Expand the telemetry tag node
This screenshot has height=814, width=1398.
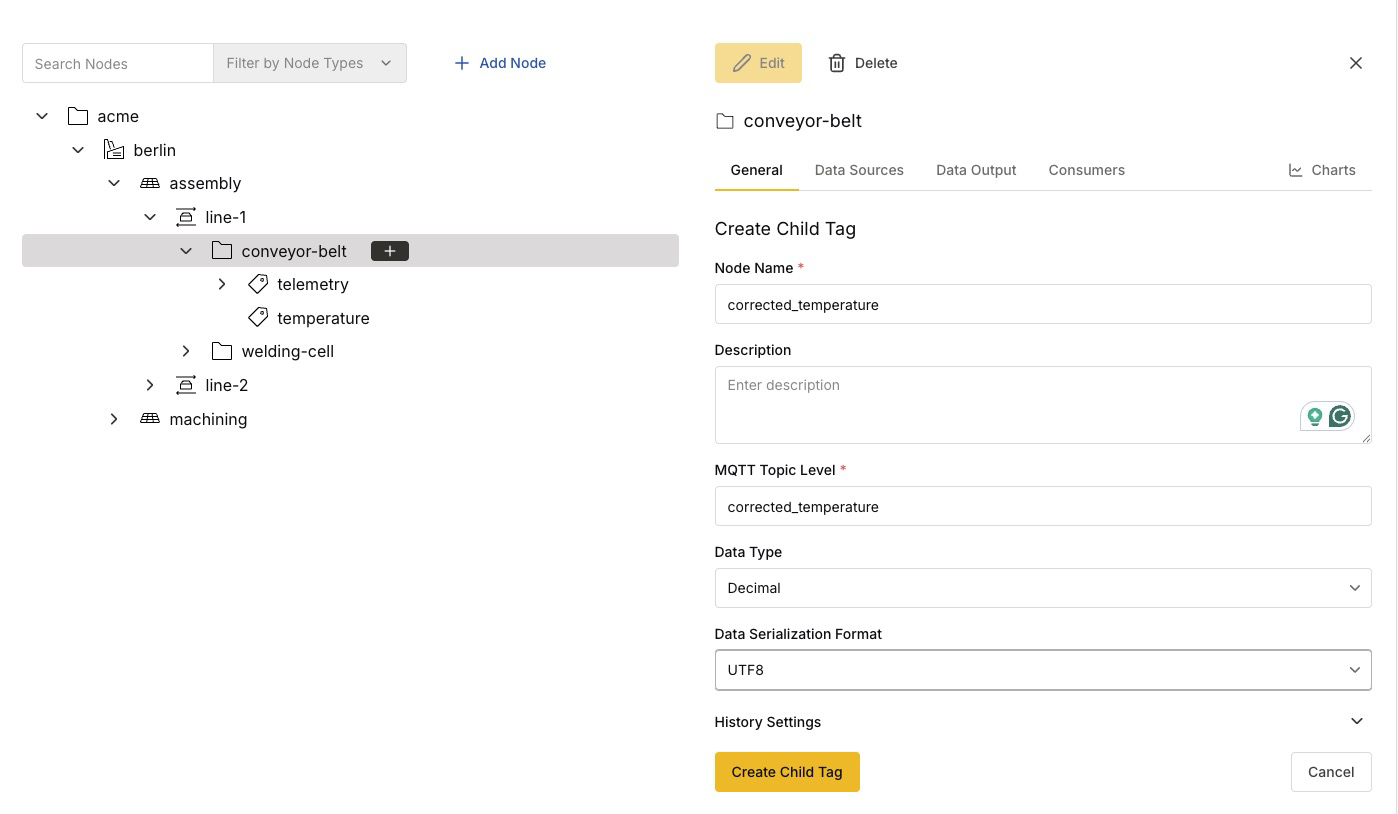(222, 284)
